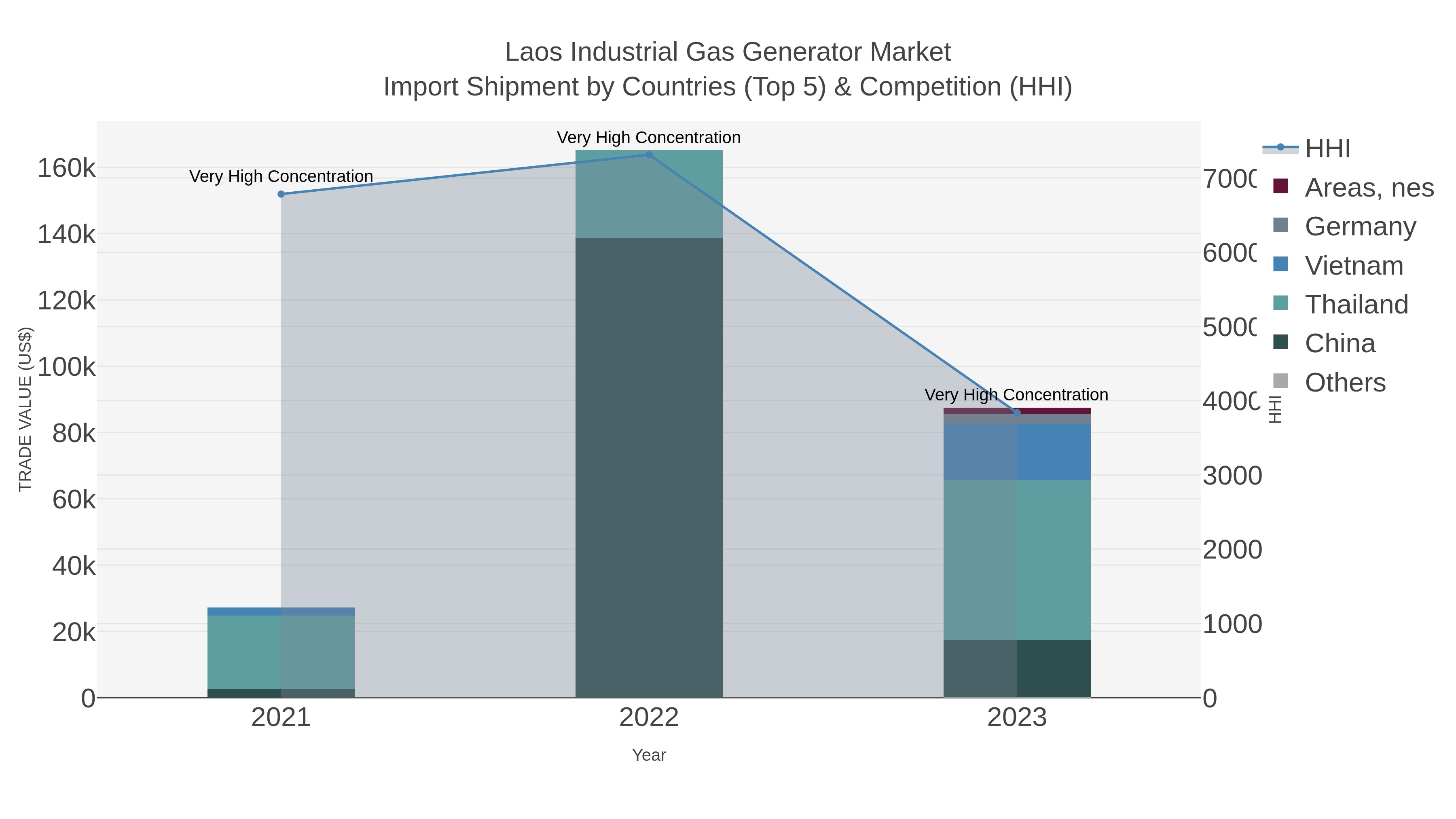Select the Thailand bar segment in 2022
Image resolution: width=1456 pixels, height=819 pixels.
pyautogui.click(x=649, y=194)
